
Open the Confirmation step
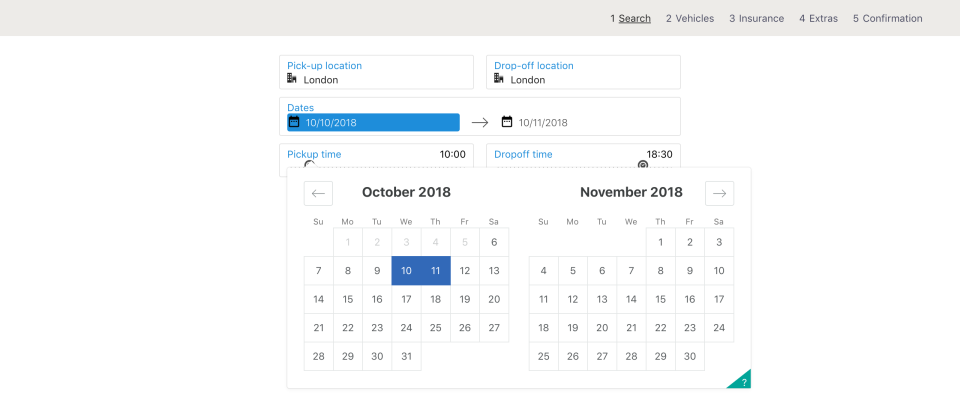pyautogui.click(x=887, y=18)
